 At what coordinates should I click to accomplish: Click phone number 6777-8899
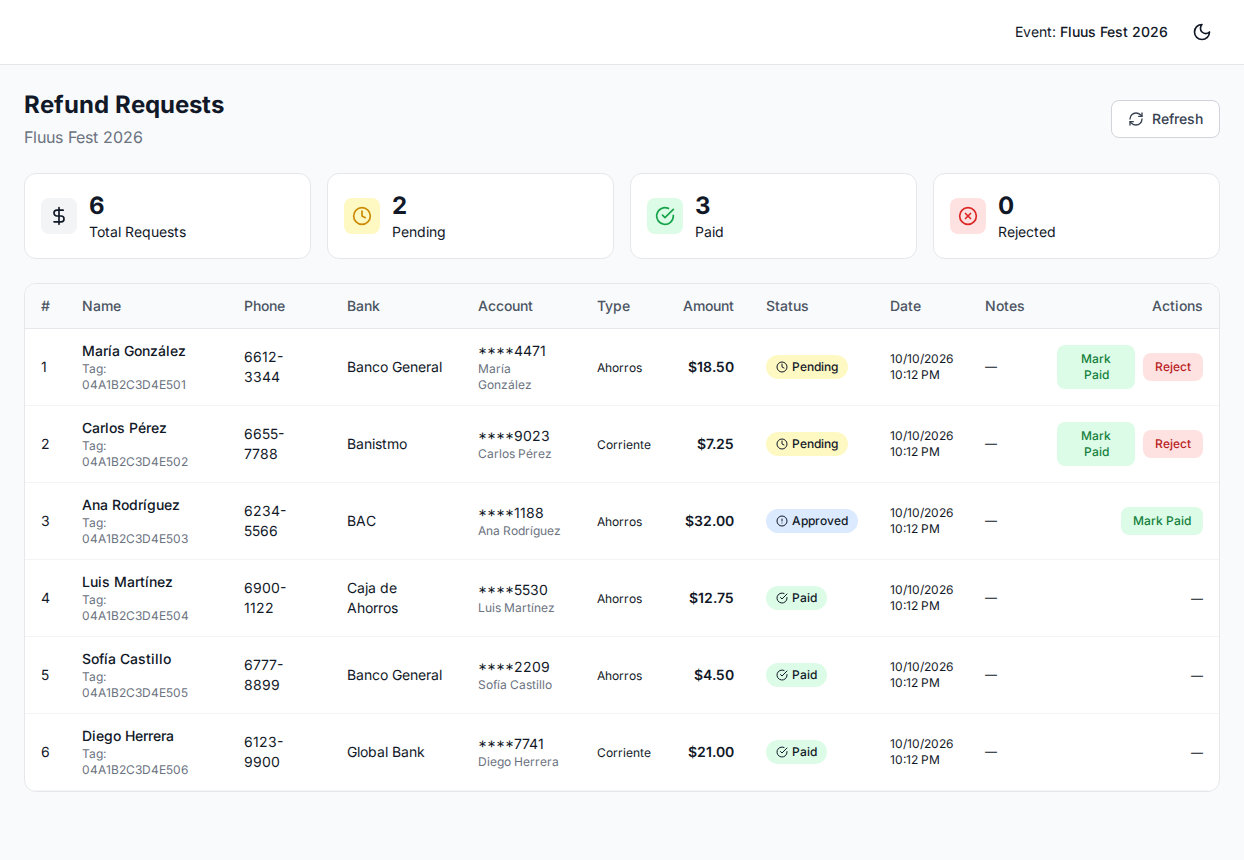(x=264, y=675)
